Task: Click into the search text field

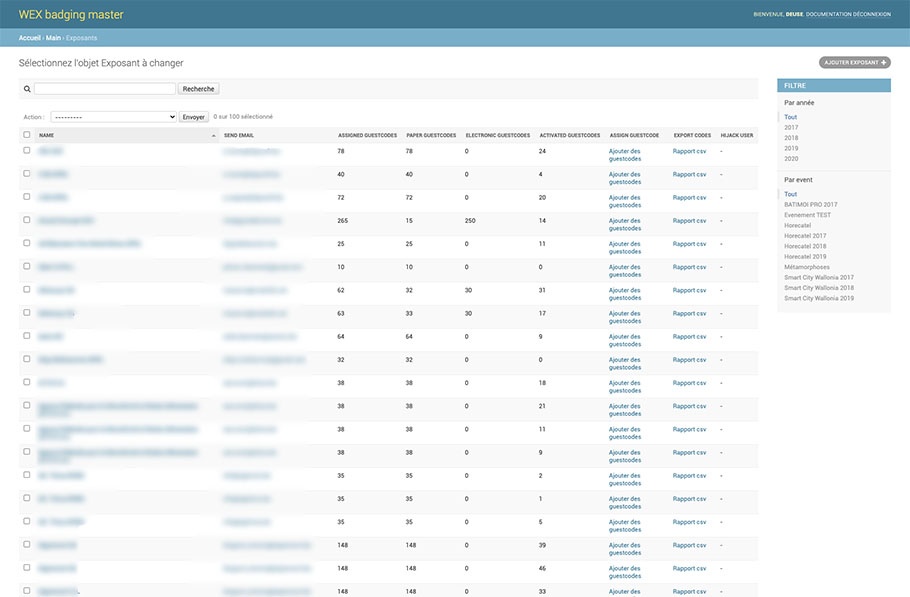Action: [104, 89]
